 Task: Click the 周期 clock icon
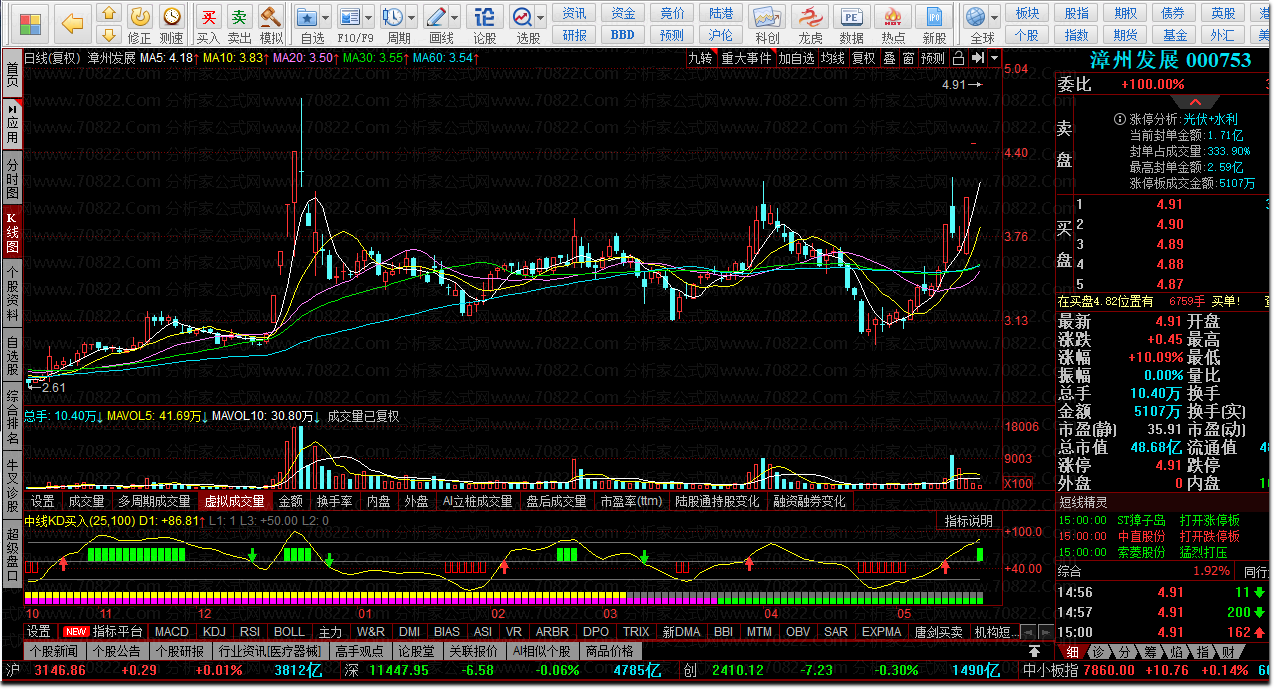(392, 17)
